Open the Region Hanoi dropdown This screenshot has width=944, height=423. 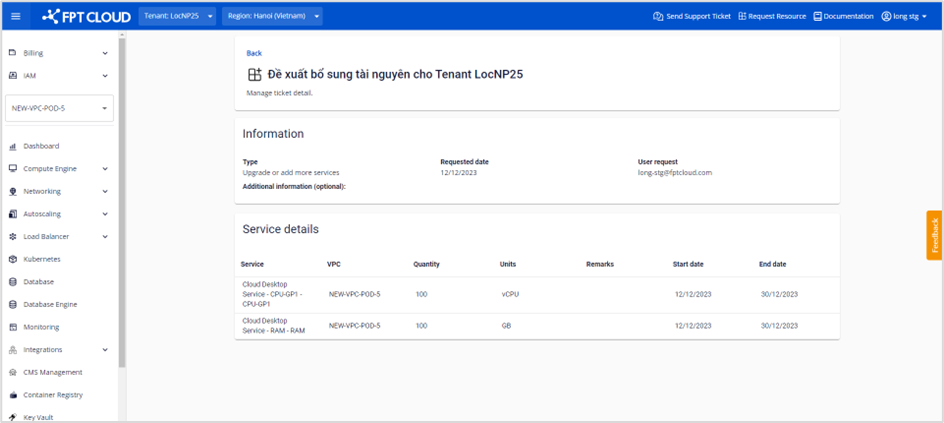click(x=272, y=16)
